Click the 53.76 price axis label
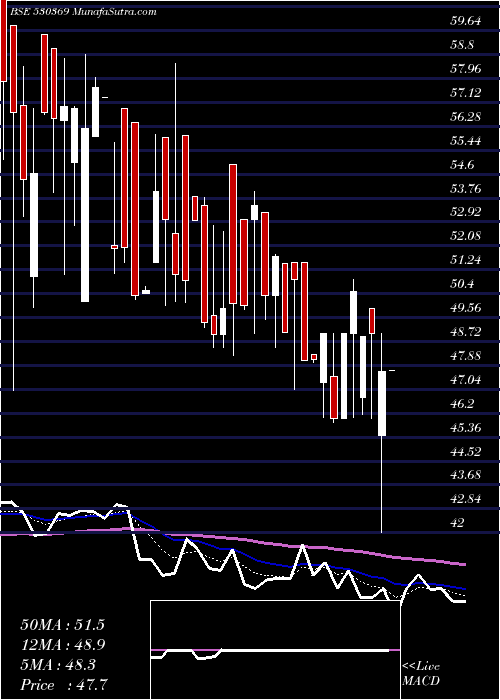The height and width of the screenshot is (700, 500). [x=467, y=189]
